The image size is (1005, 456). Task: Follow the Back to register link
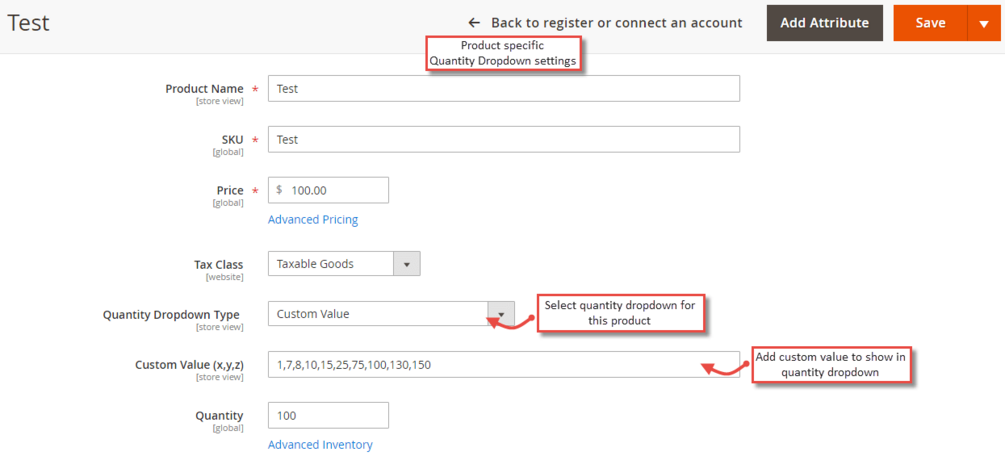click(616, 23)
